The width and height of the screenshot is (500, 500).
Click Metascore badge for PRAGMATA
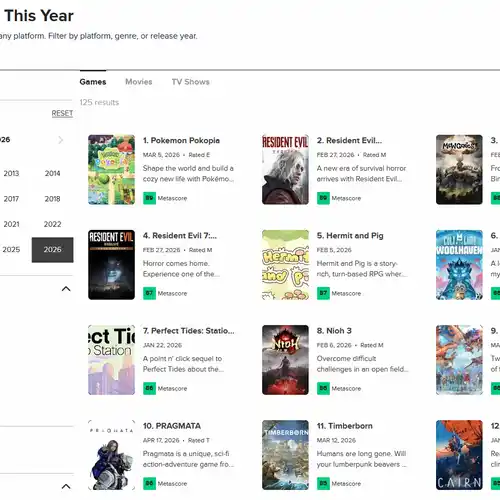[149, 483]
